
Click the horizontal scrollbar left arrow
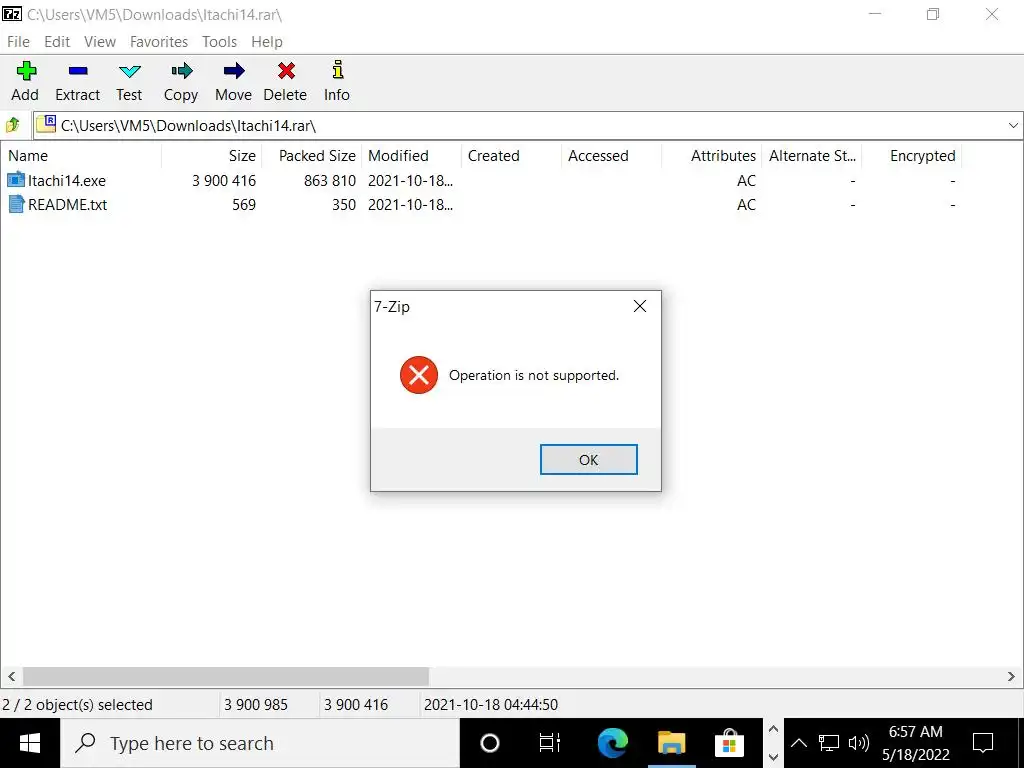click(x=11, y=677)
